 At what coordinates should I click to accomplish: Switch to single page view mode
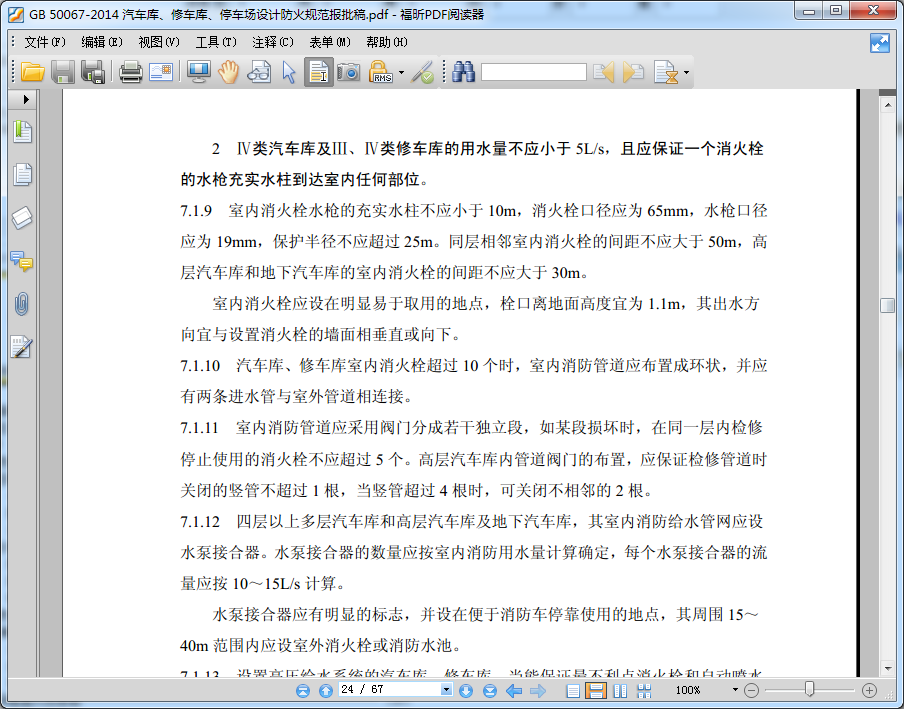coord(573,691)
